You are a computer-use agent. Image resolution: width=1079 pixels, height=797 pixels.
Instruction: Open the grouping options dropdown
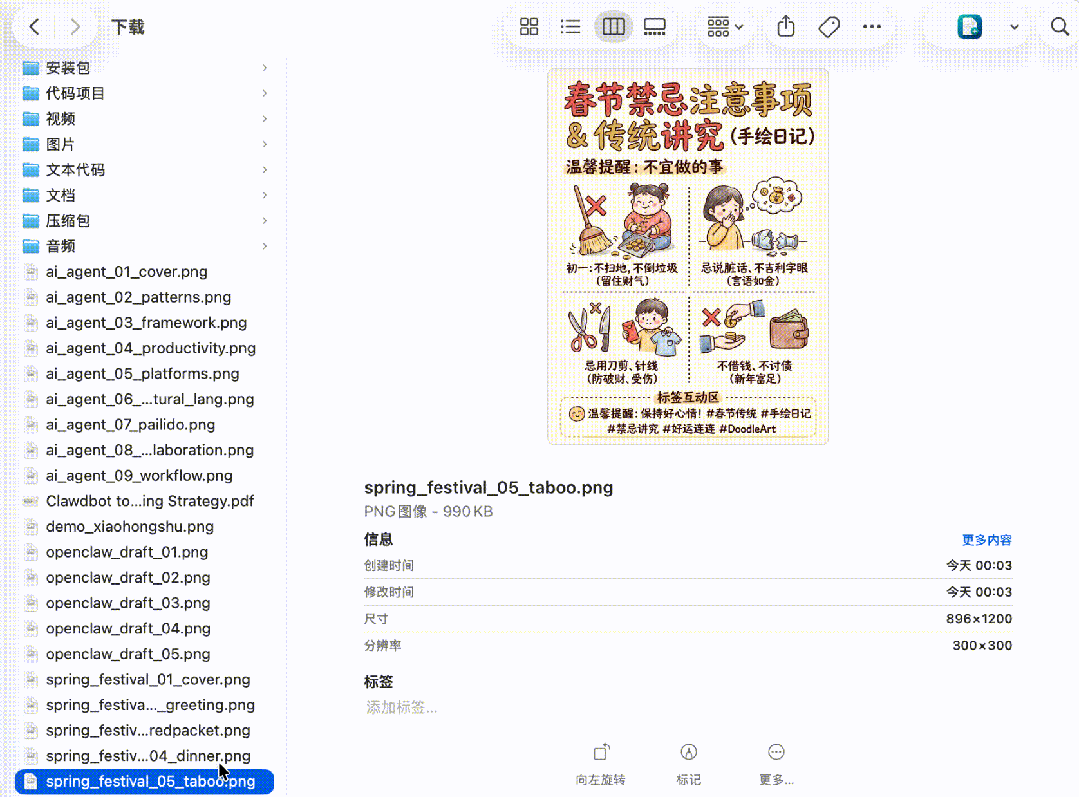click(724, 27)
